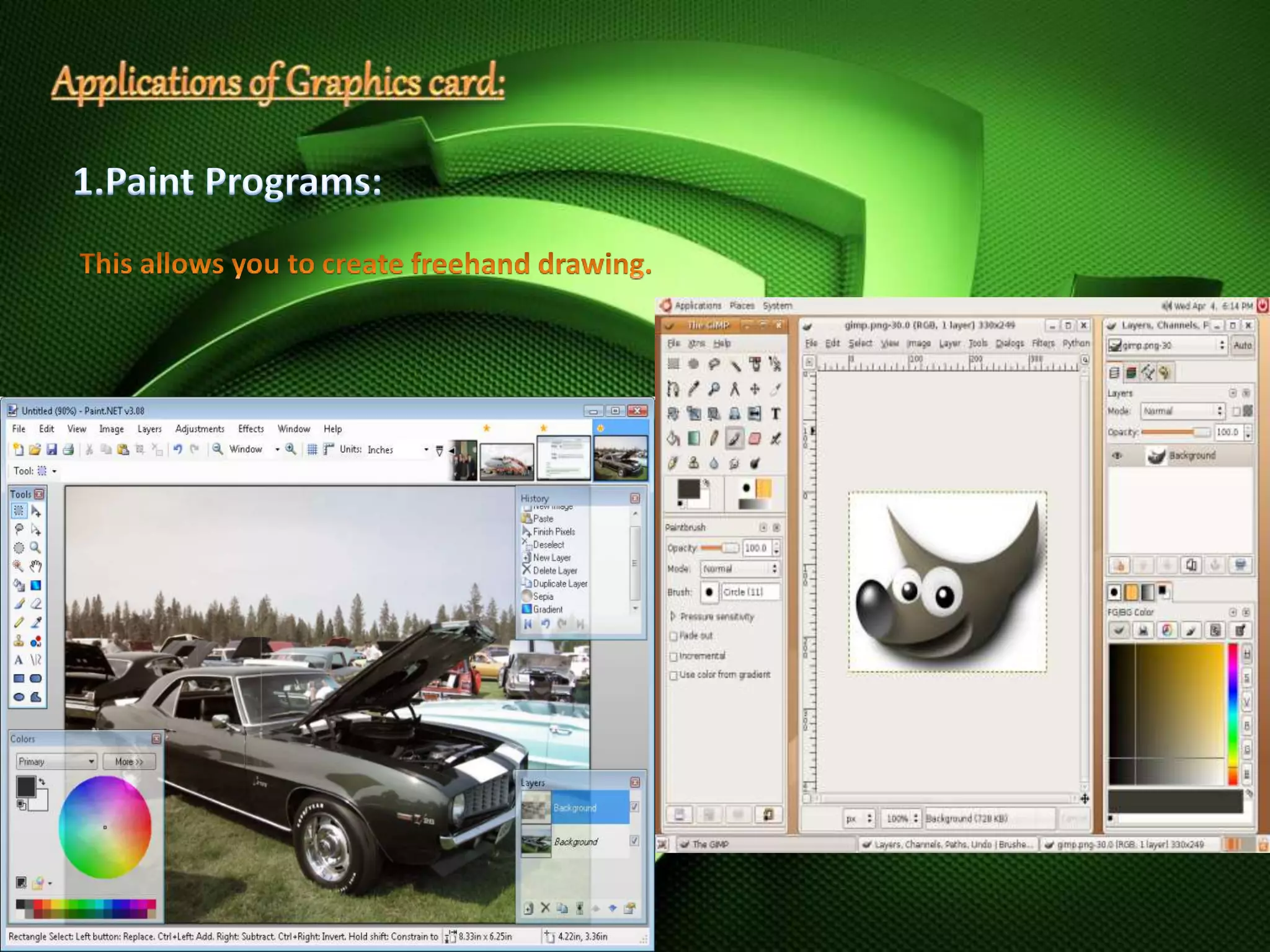Pick the GIMP Paintbrush tool
This screenshot has height=952, width=1270.
[x=734, y=439]
